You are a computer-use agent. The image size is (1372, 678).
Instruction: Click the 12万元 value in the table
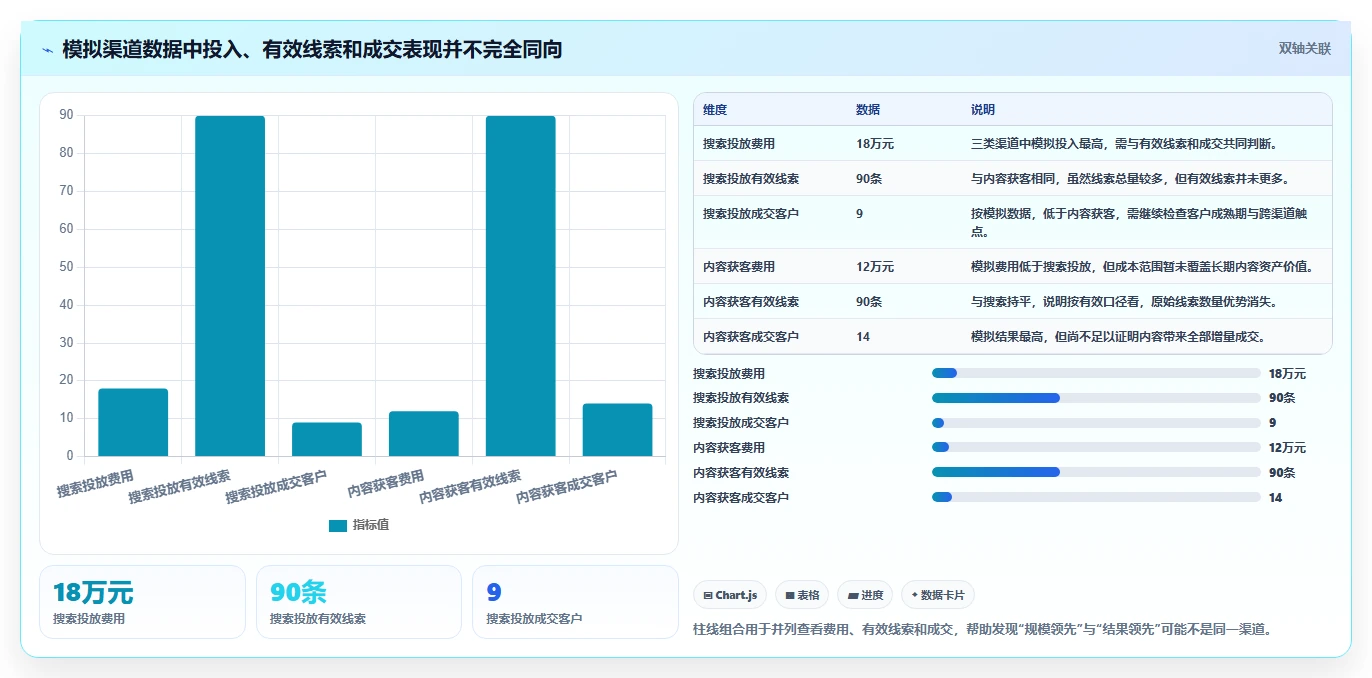pyautogui.click(x=875, y=267)
